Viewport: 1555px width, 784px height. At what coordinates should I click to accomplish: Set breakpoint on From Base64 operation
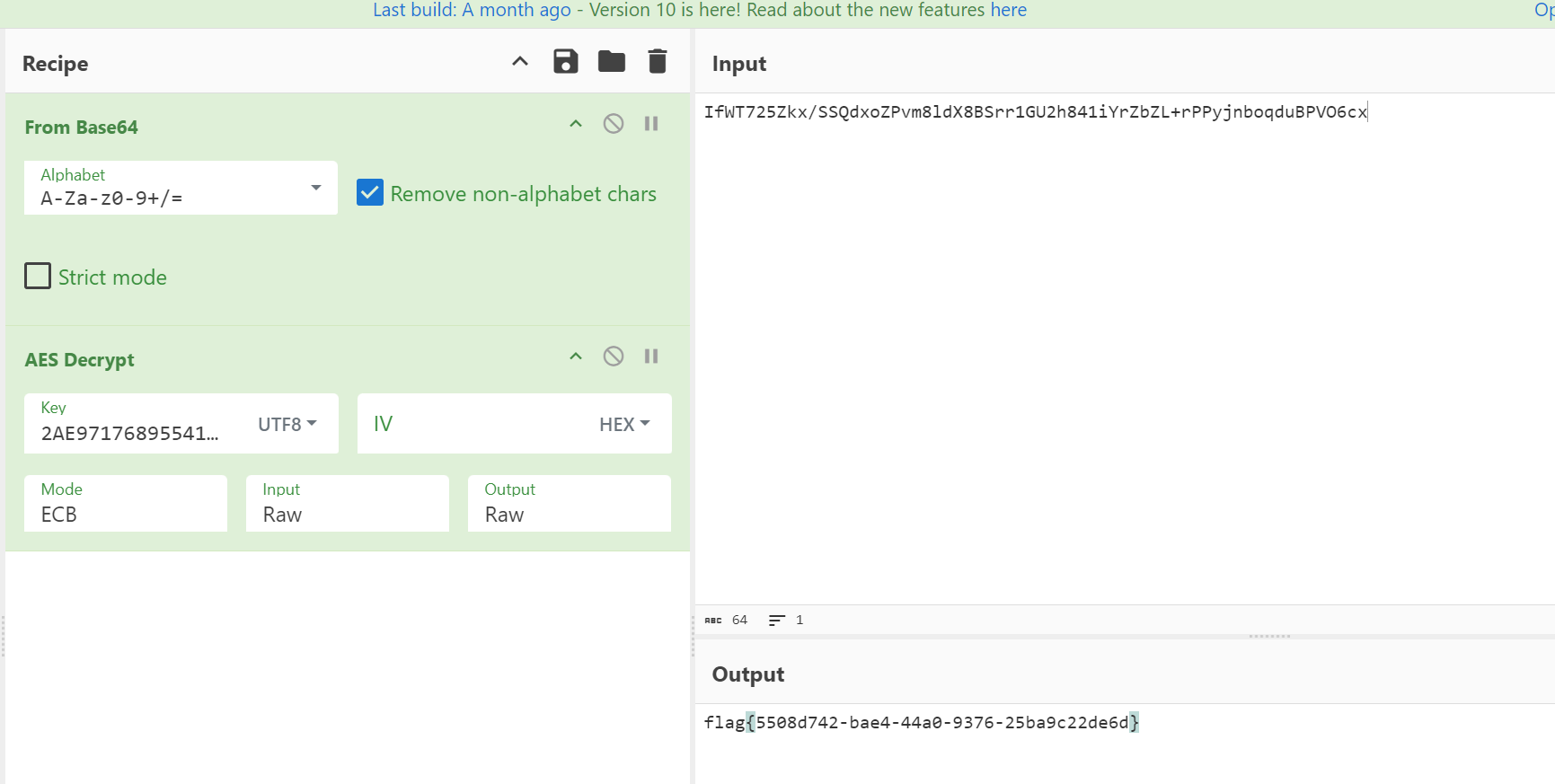tap(651, 124)
